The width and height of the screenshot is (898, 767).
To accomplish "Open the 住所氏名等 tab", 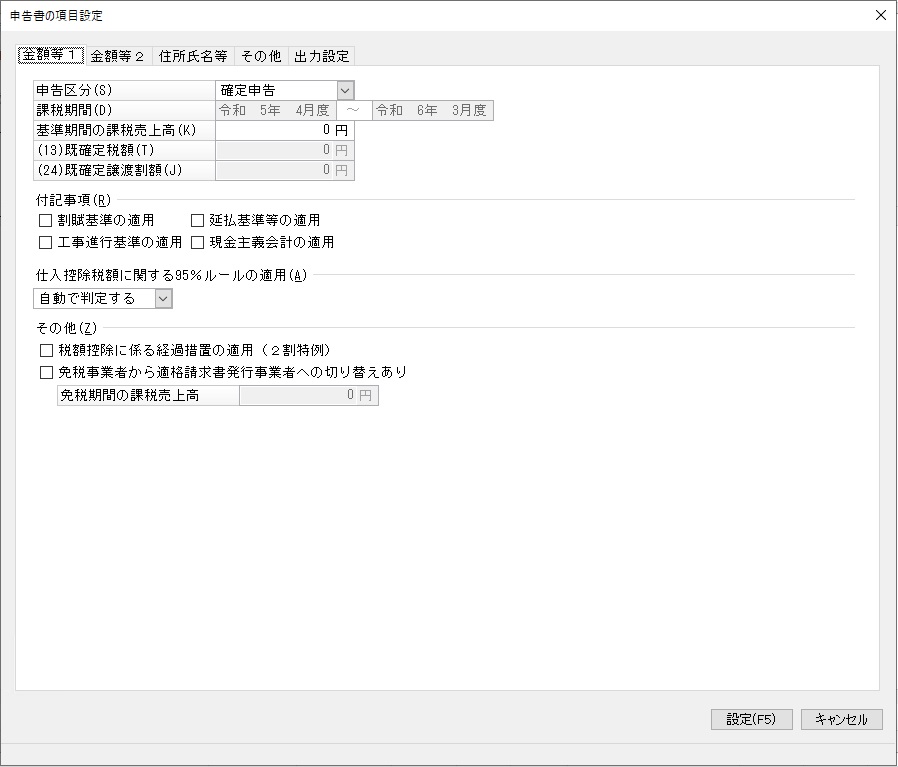I will 192,56.
